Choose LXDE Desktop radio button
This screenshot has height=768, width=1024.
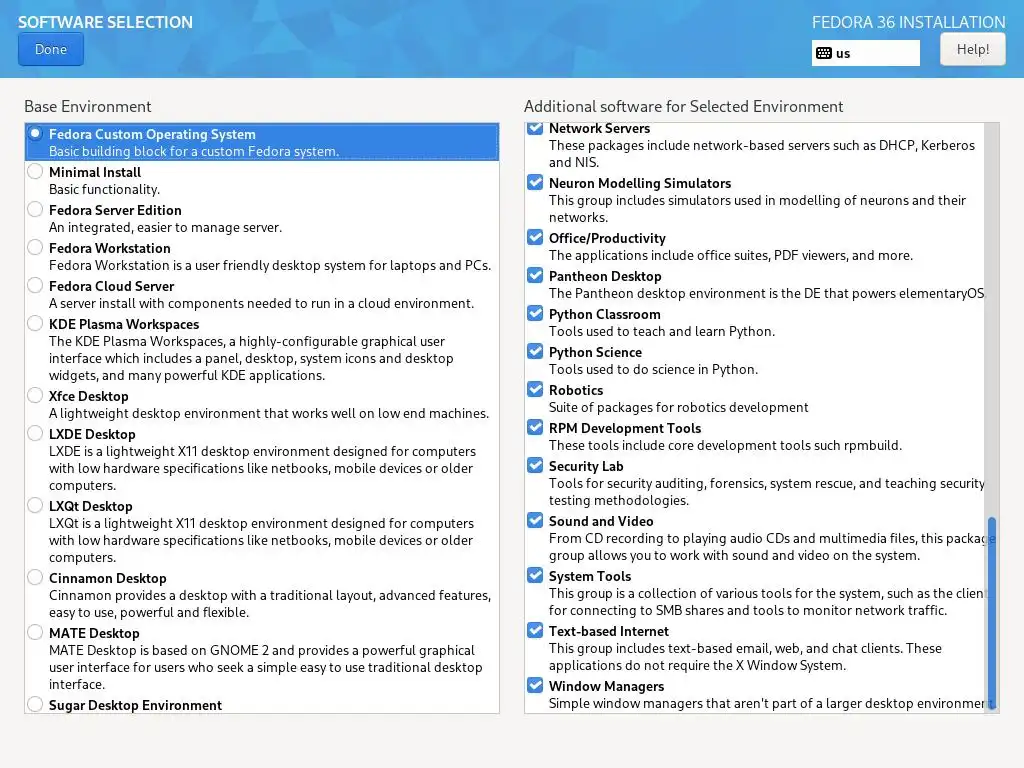click(x=35, y=433)
